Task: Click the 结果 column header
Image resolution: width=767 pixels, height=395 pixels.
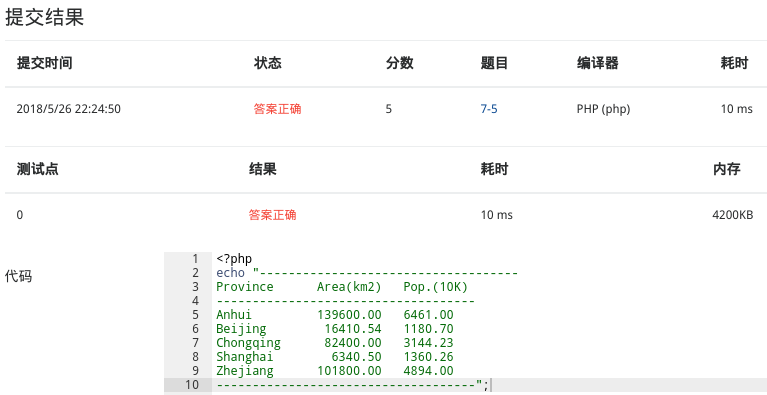Action: 263,169
